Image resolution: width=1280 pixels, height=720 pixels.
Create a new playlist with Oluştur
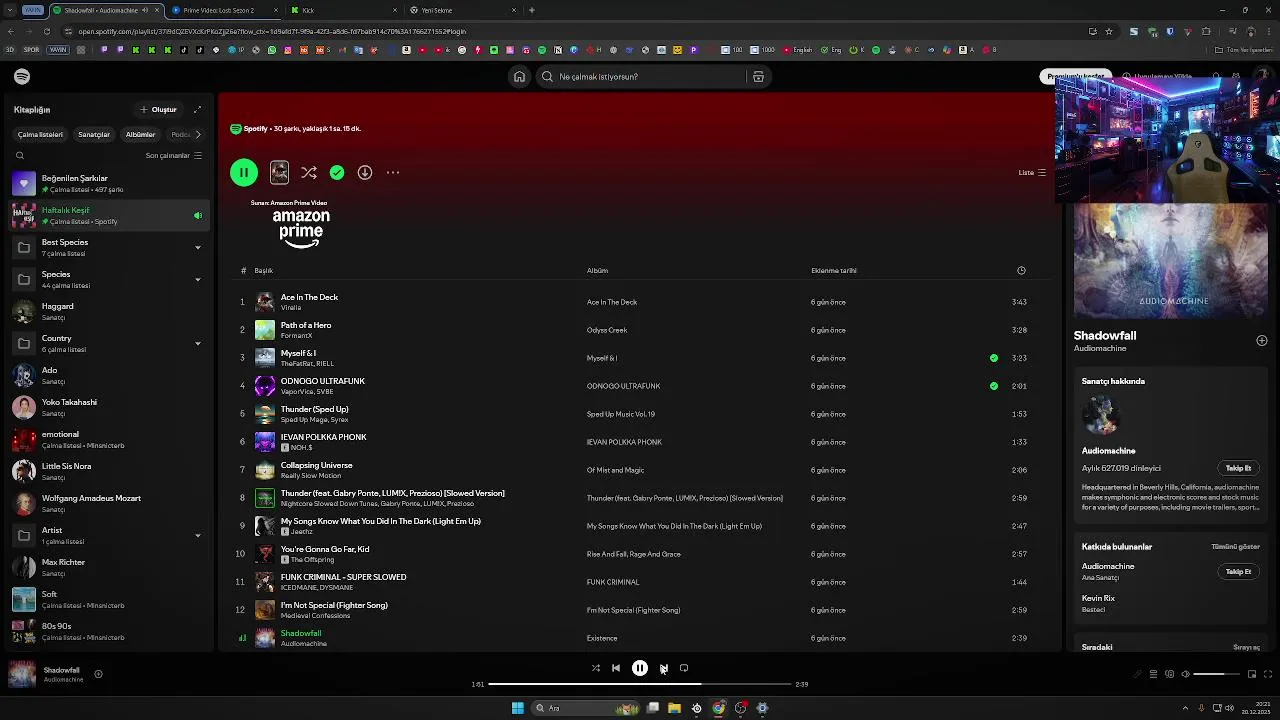coord(159,110)
